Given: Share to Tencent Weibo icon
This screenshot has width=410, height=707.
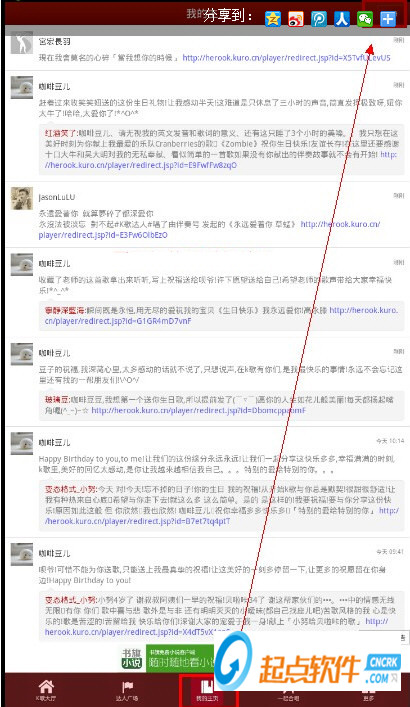Looking at the screenshot, I should [x=319, y=18].
